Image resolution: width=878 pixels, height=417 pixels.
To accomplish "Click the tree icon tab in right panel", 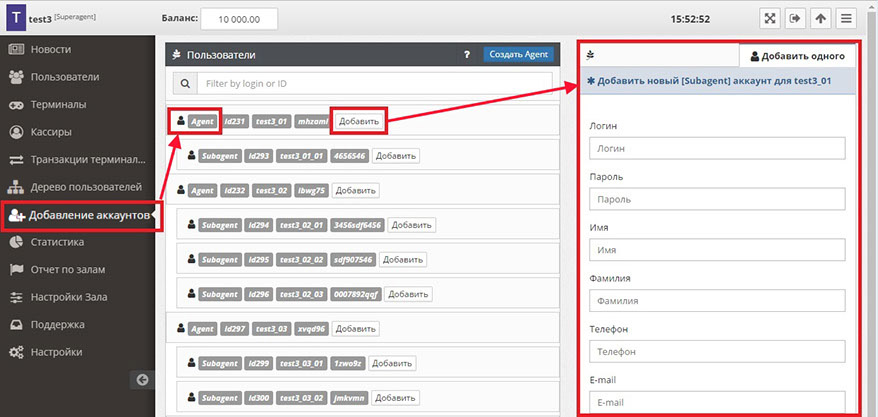I will point(590,55).
